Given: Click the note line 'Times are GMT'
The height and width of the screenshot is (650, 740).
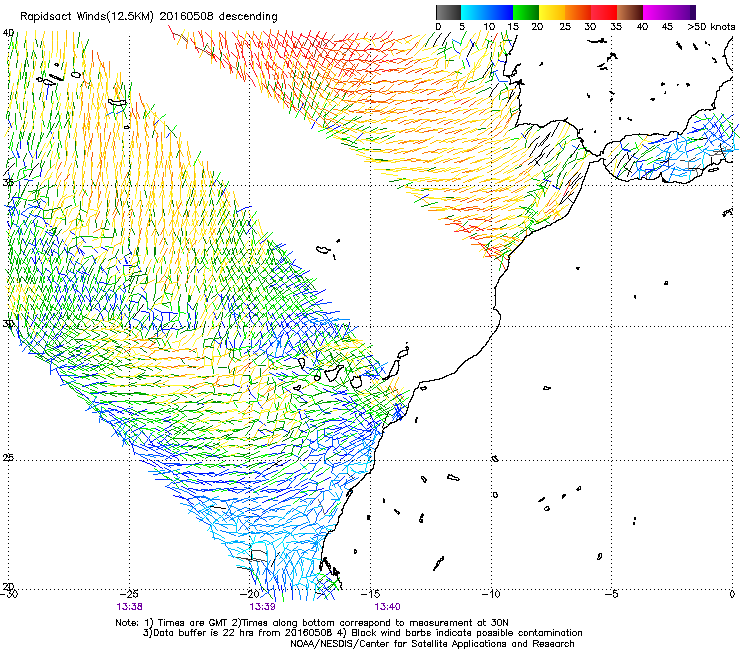Looking at the screenshot, I should coord(191,623).
